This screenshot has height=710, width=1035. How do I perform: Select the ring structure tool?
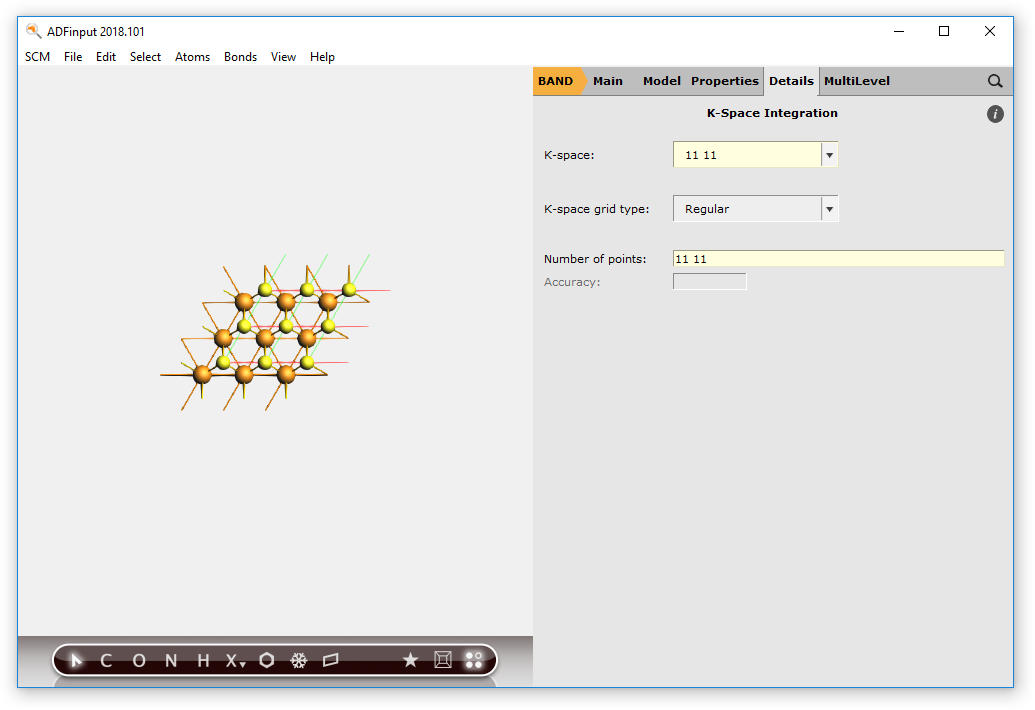pos(267,660)
